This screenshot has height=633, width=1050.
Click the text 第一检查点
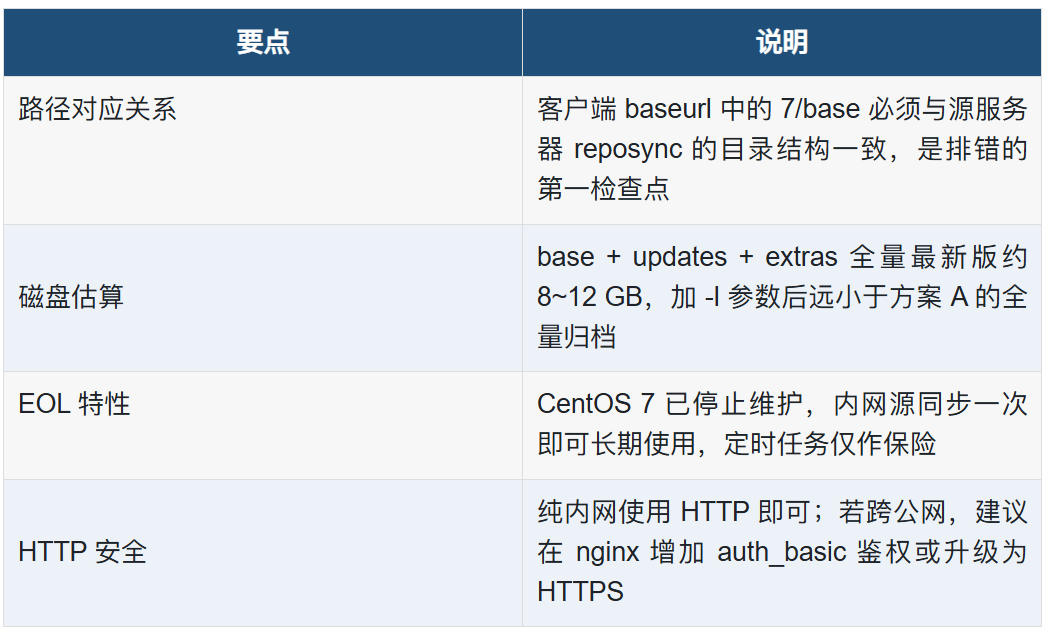tap(603, 189)
